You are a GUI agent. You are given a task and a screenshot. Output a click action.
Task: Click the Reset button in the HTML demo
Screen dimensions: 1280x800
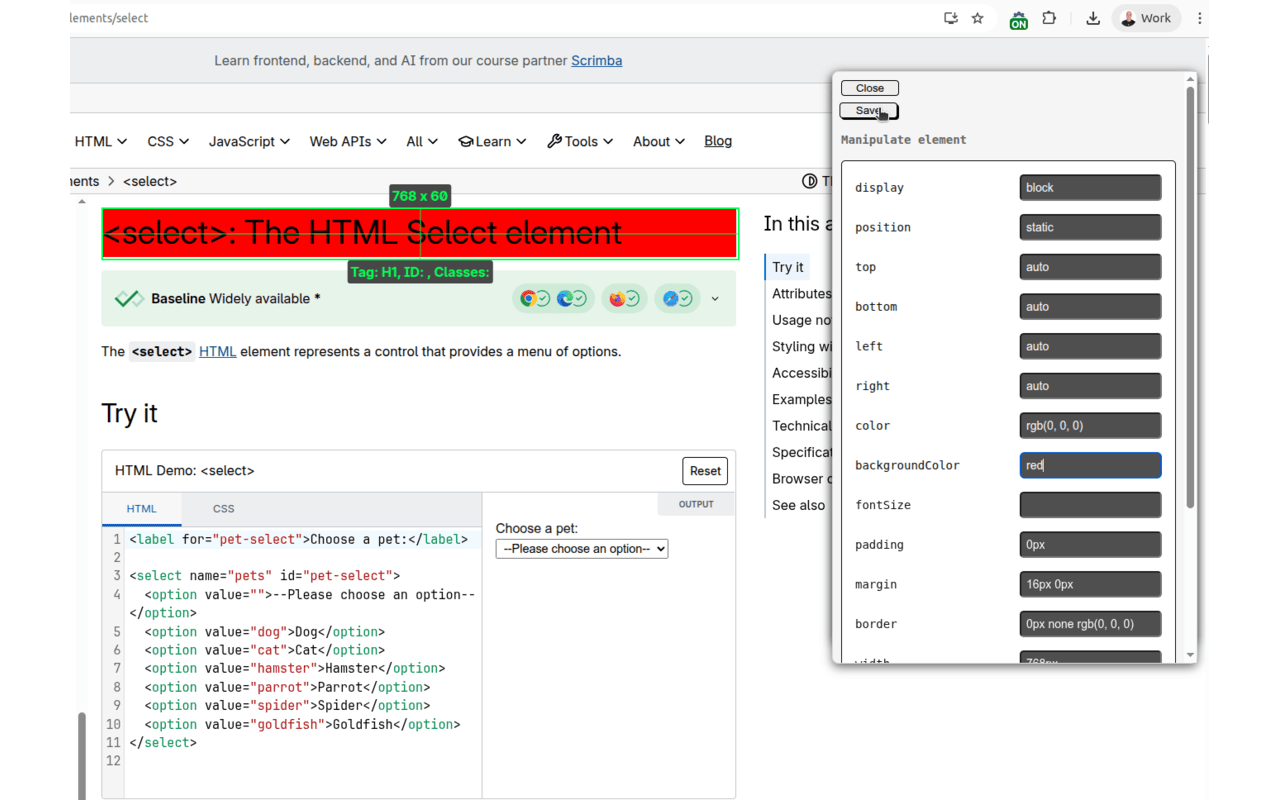pyautogui.click(x=705, y=471)
